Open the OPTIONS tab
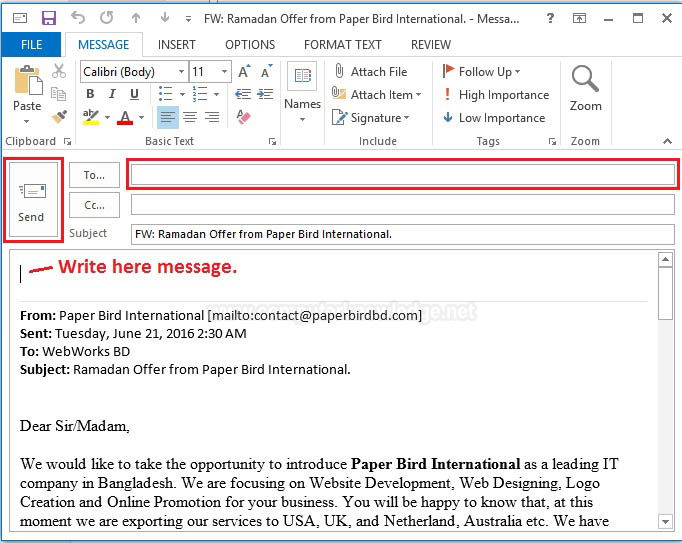The width and height of the screenshot is (682, 543). (250, 45)
